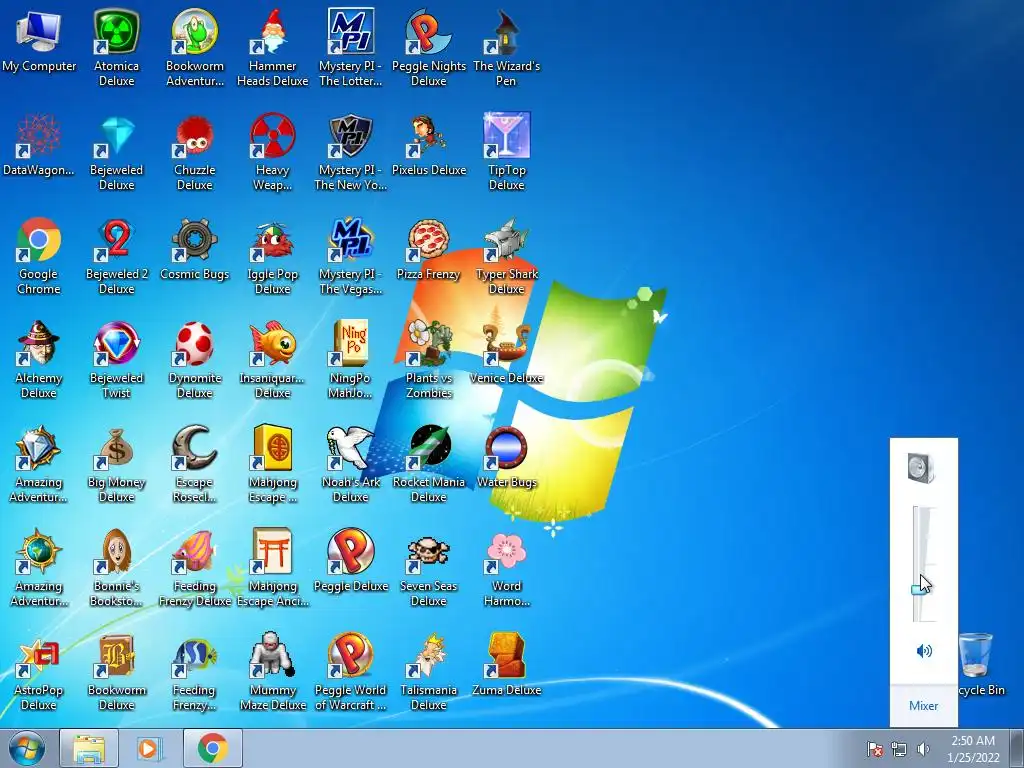
Task: Launch Peggle Nights Deluxe icon
Action: tap(428, 48)
